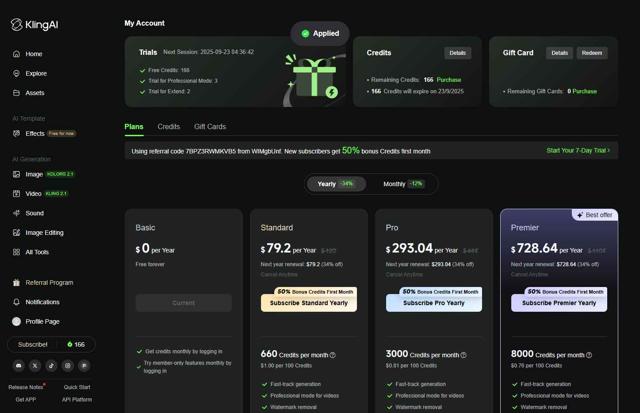This screenshot has height=413, width=640.
Task: Click the Free forever text on Basic plan
Action: click(150, 264)
